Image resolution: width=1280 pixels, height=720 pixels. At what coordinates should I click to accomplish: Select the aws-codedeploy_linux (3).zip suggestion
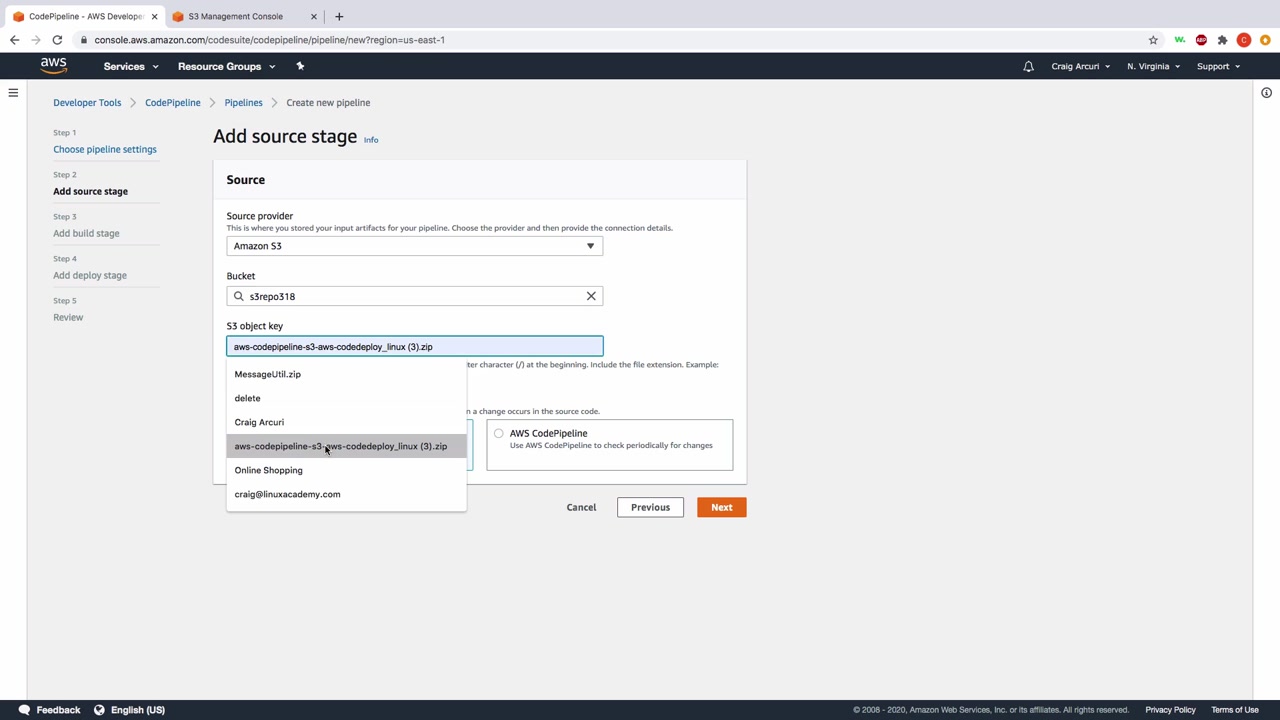click(346, 446)
